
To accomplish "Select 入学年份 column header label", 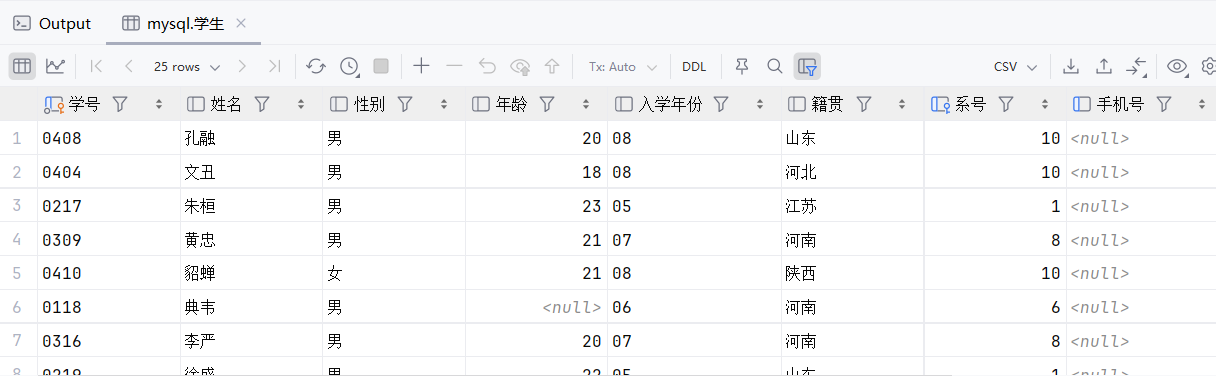I will (x=670, y=104).
